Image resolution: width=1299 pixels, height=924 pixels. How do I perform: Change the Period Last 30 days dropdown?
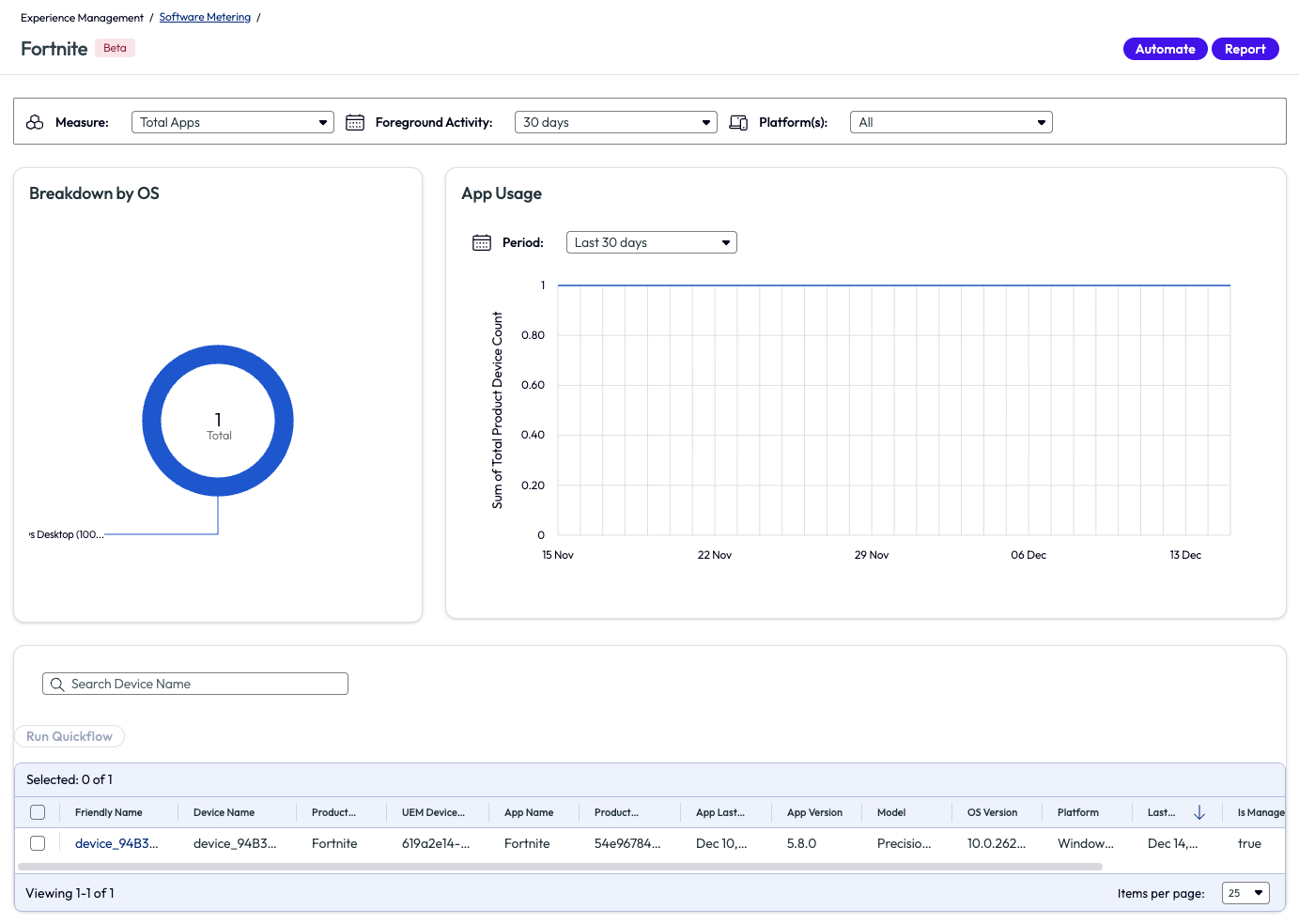pyautogui.click(x=651, y=242)
